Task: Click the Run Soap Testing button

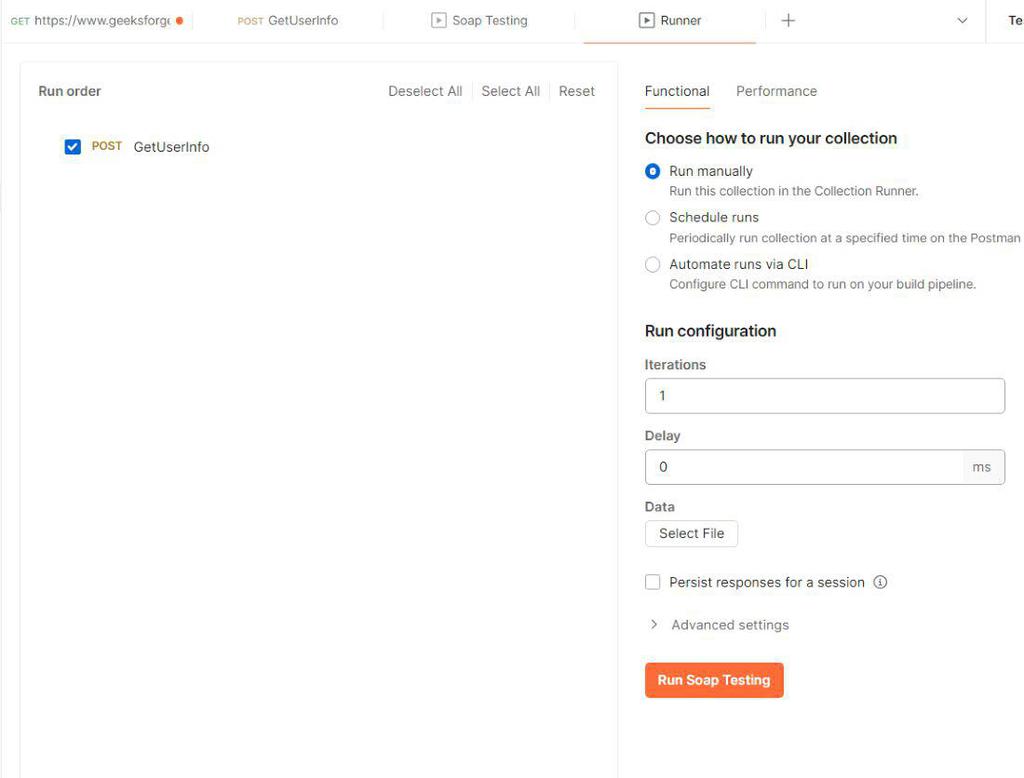Action: pyautogui.click(x=714, y=680)
